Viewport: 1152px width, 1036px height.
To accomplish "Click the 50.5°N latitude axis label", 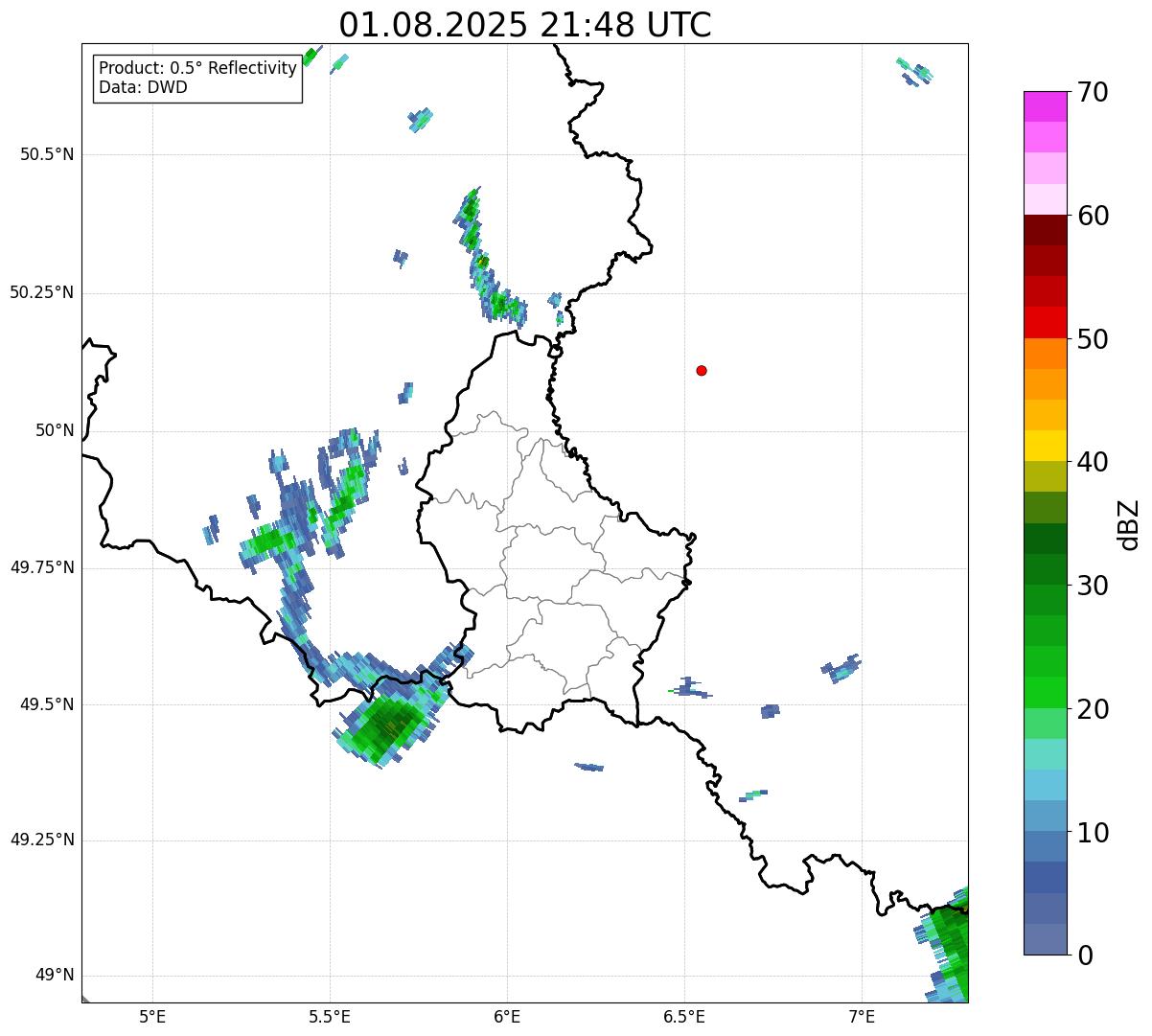I will [x=46, y=155].
